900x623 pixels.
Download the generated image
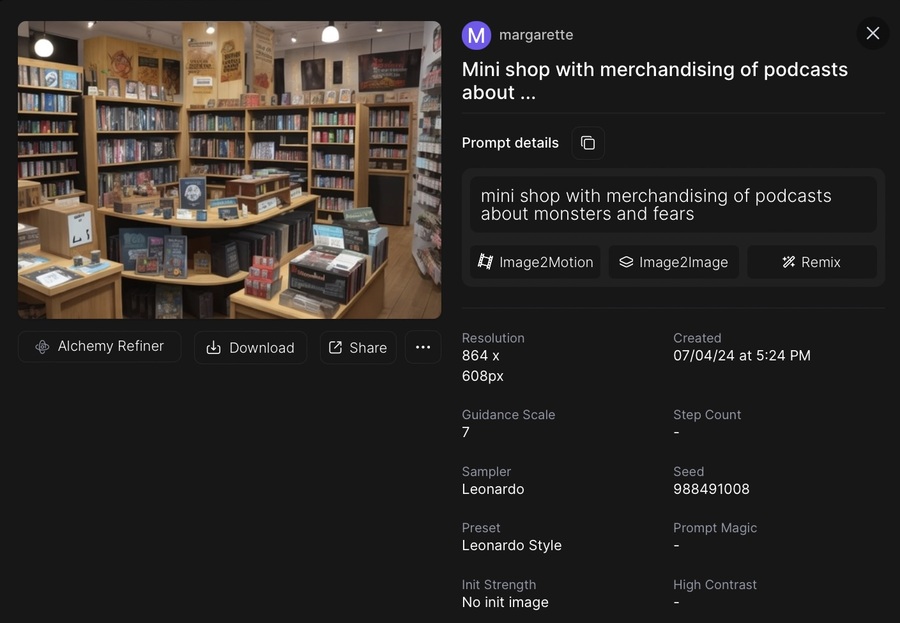click(x=250, y=347)
